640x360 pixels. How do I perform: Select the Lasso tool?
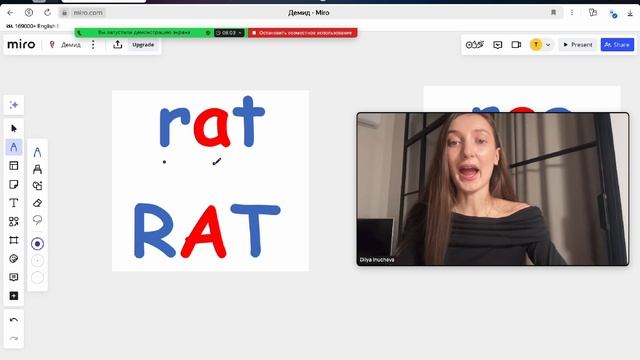click(x=37, y=220)
